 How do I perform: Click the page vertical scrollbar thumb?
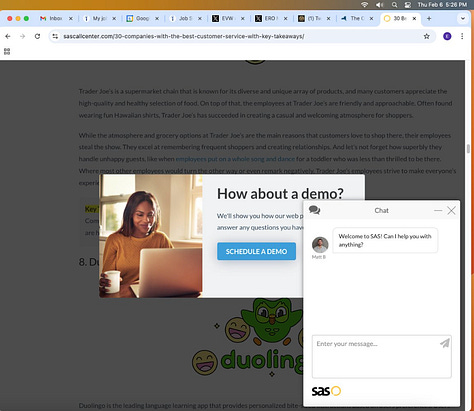pos(468,148)
